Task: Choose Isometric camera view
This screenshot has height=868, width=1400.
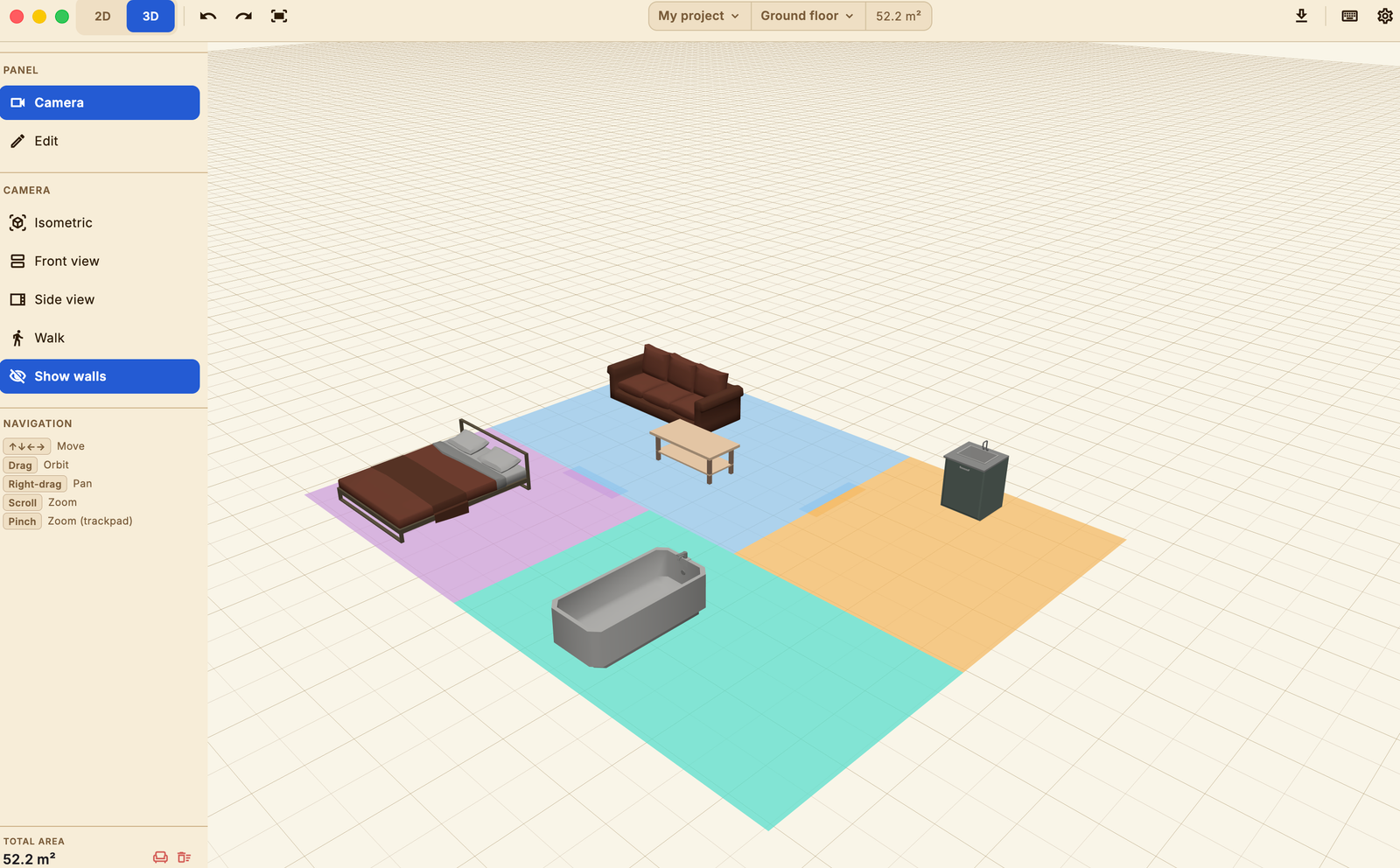Action: (x=100, y=223)
